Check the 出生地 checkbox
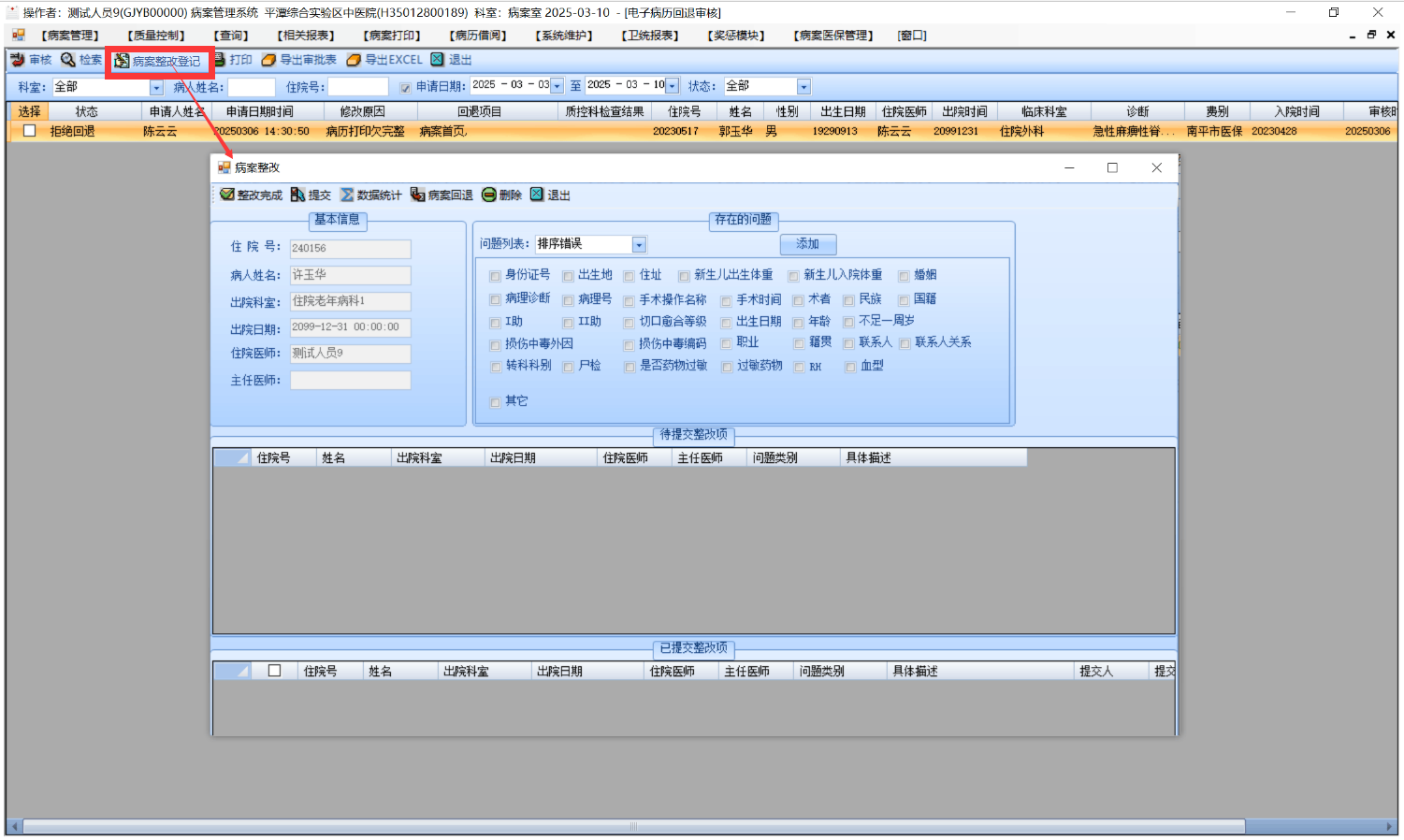This screenshot has width=1404, height=840. 568,276
